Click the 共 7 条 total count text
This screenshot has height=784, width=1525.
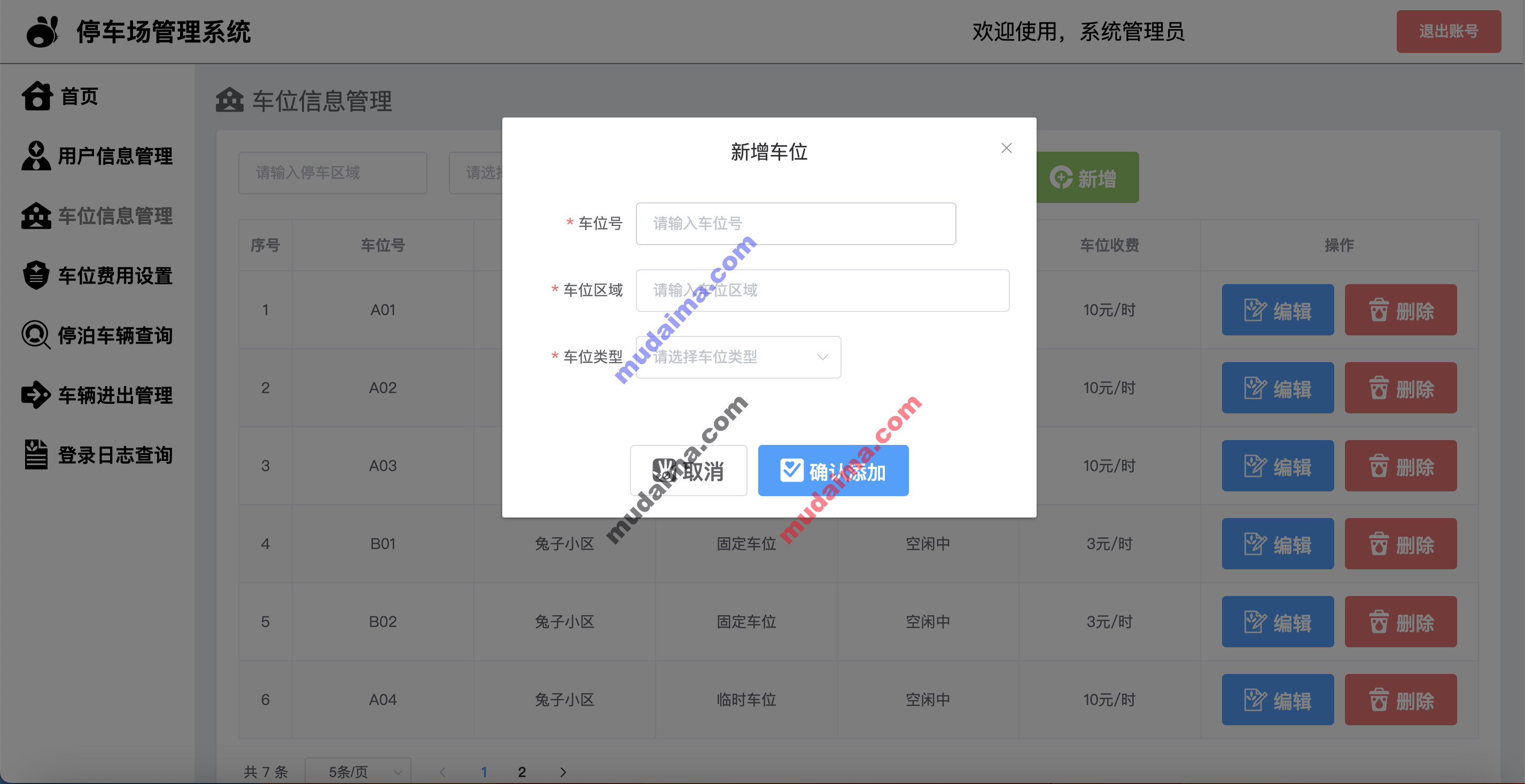click(x=266, y=772)
